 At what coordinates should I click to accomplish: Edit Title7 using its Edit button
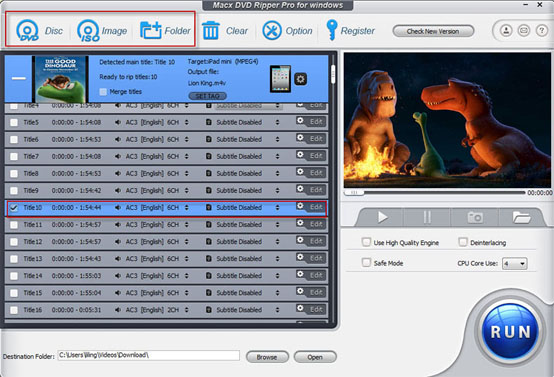[311, 155]
